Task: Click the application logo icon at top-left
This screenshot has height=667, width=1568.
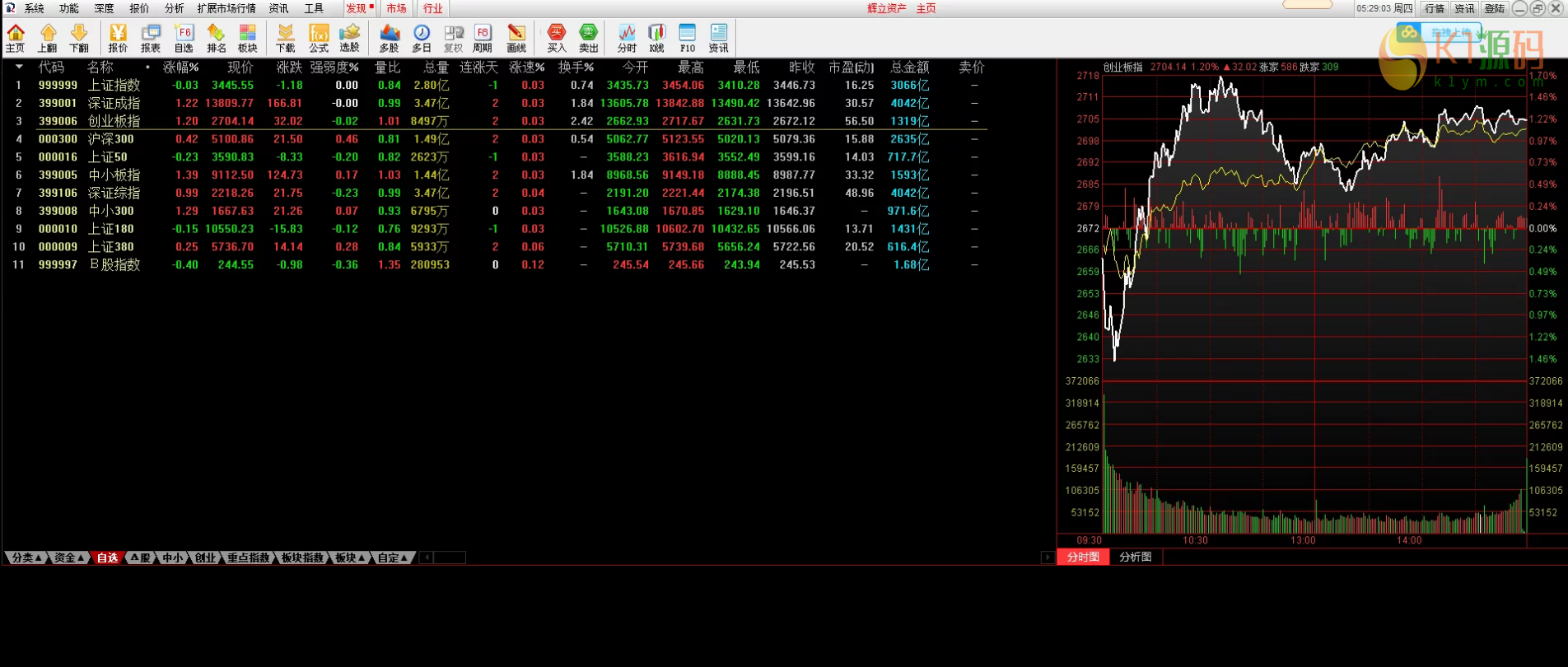Action: (x=10, y=8)
